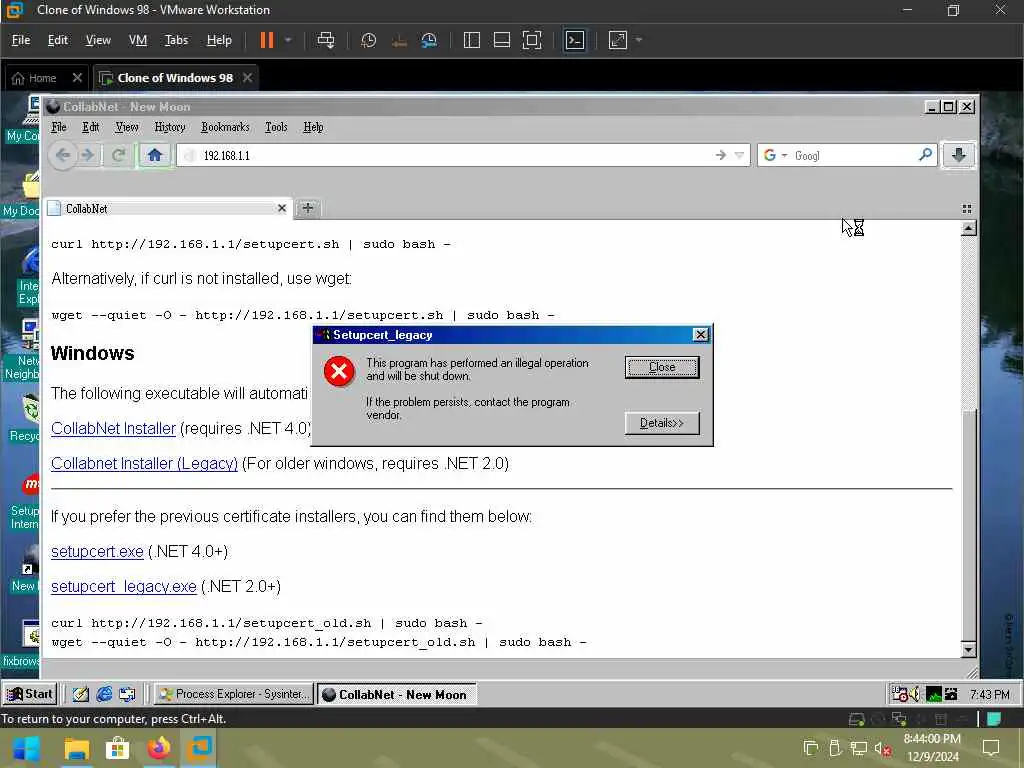The image size is (1024, 768).
Task: Open VMware VM menu
Action: tap(138, 40)
